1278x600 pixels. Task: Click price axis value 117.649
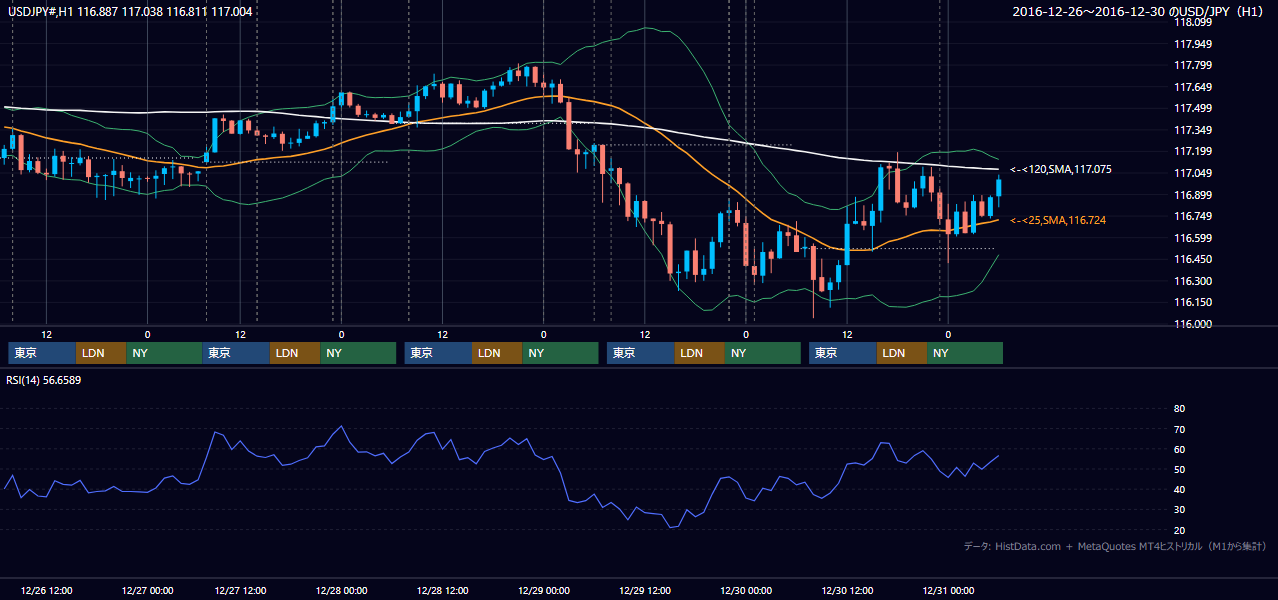(x=1193, y=87)
